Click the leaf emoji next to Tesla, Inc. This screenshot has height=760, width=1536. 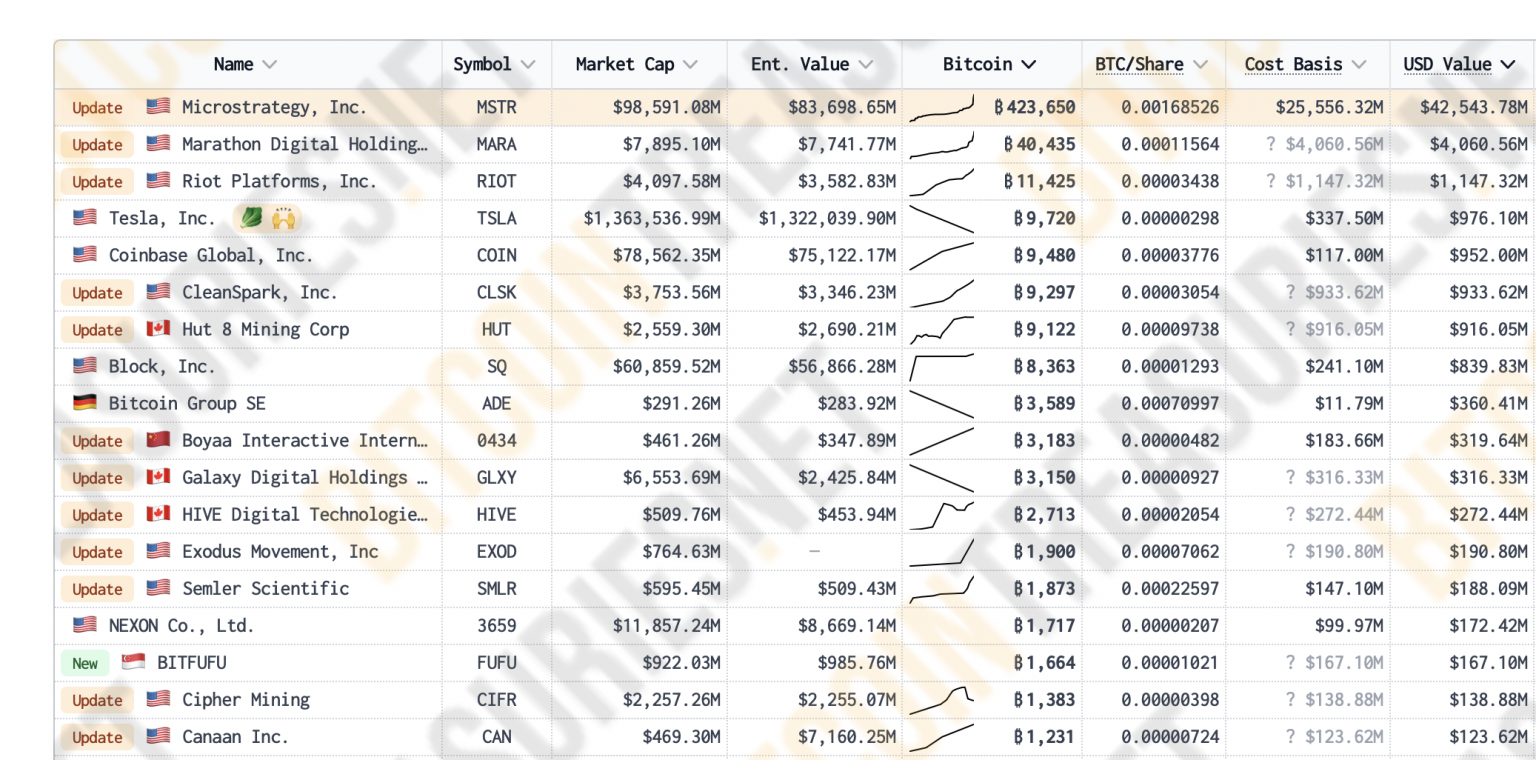click(251, 217)
